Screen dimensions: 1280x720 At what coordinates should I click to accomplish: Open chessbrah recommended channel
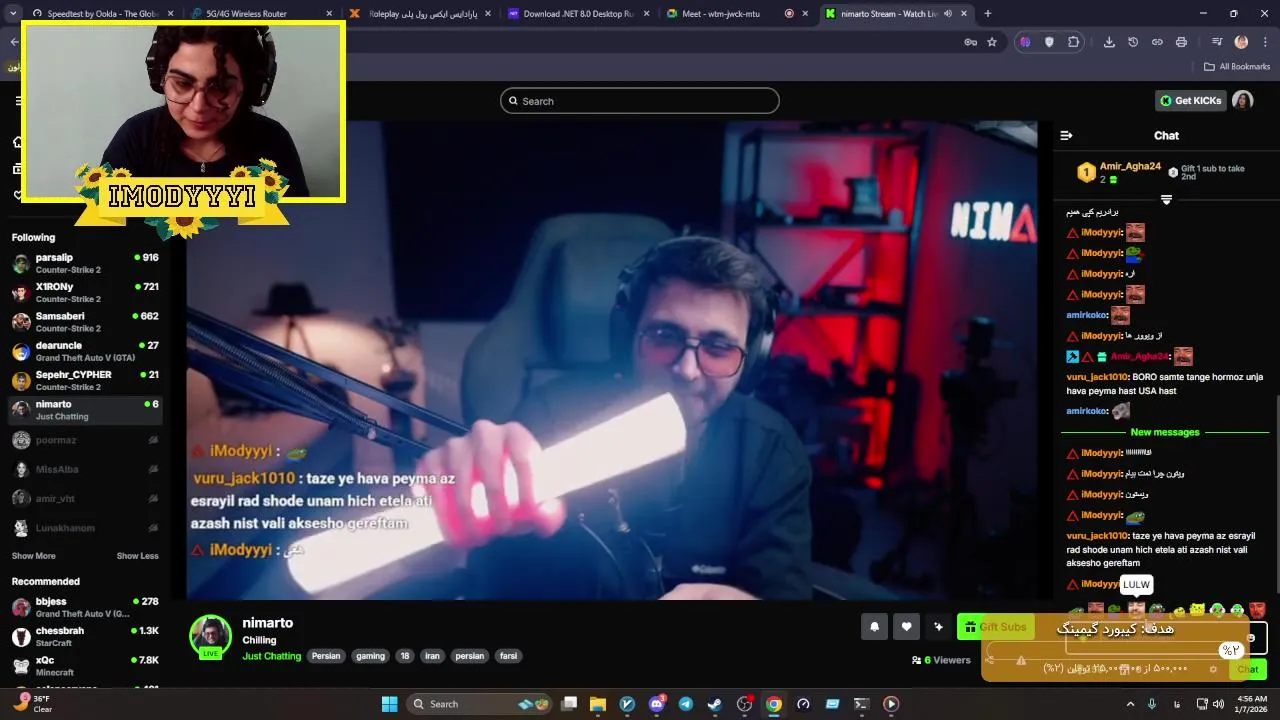point(85,637)
